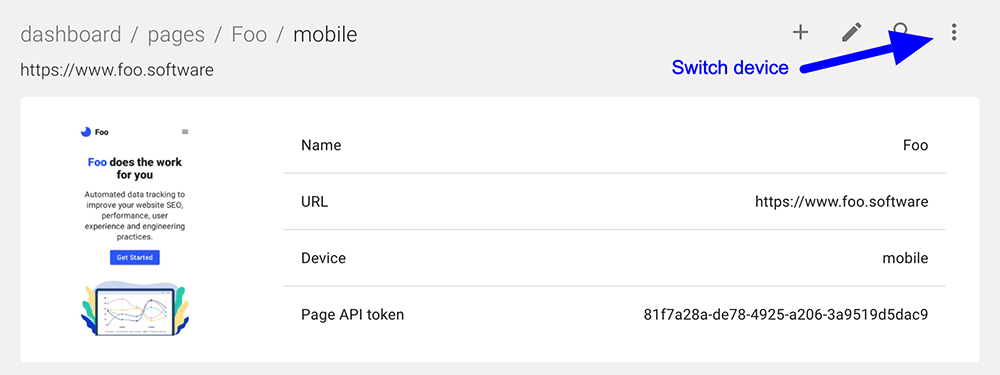
Task: Click the Page API token label
Action: pyautogui.click(x=352, y=314)
